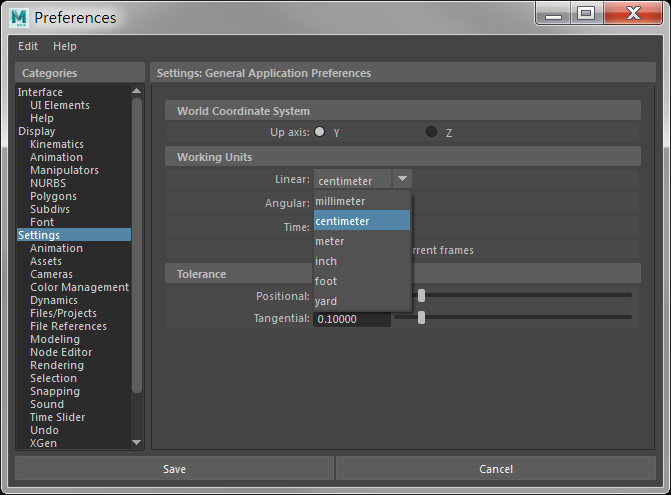Click the Positional tolerance slider handle
The width and height of the screenshot is (671, 495).
pos(422,295)
